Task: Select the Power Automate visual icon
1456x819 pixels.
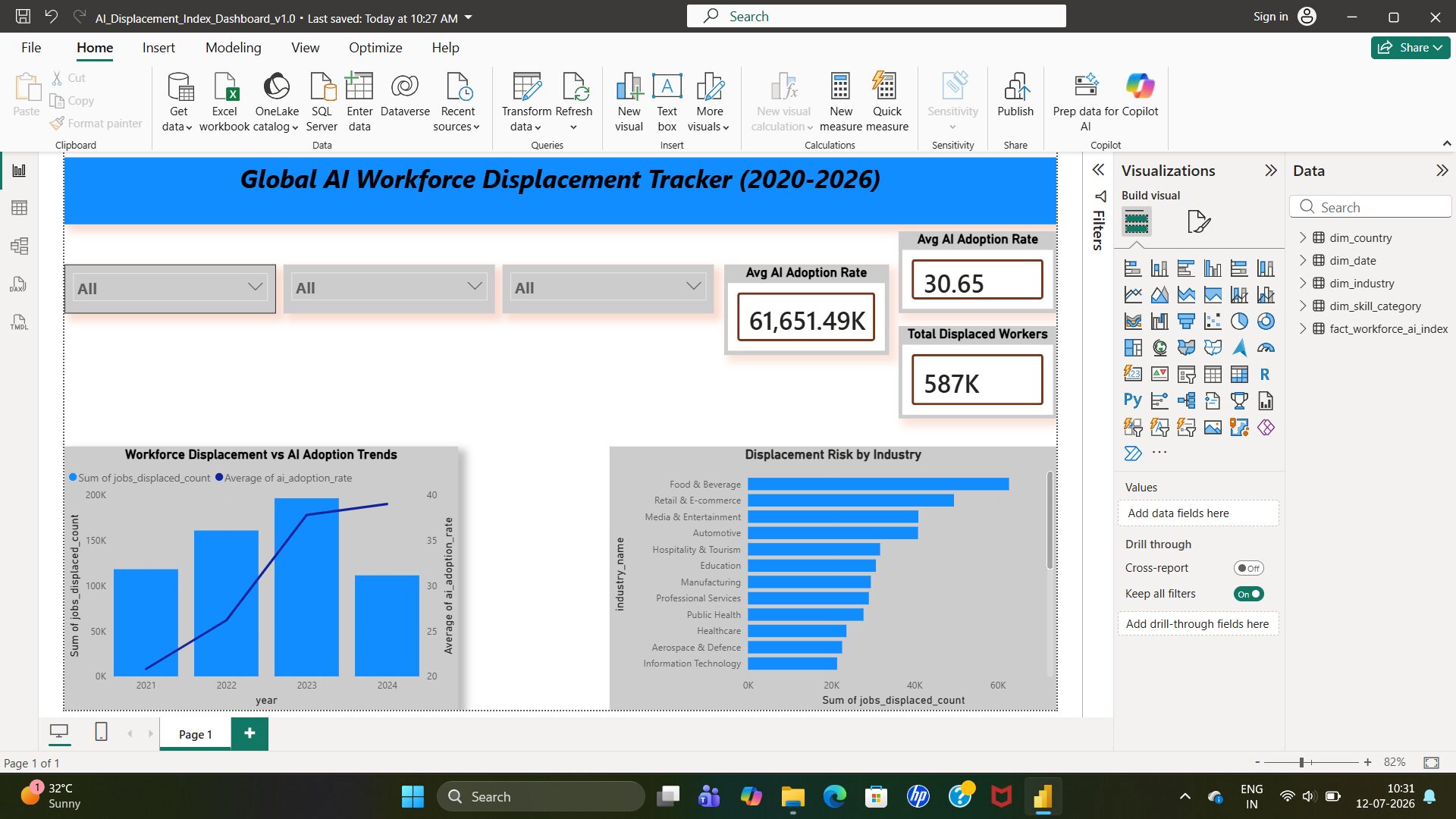Action: pyautogui.click(x=1133, y=453)
